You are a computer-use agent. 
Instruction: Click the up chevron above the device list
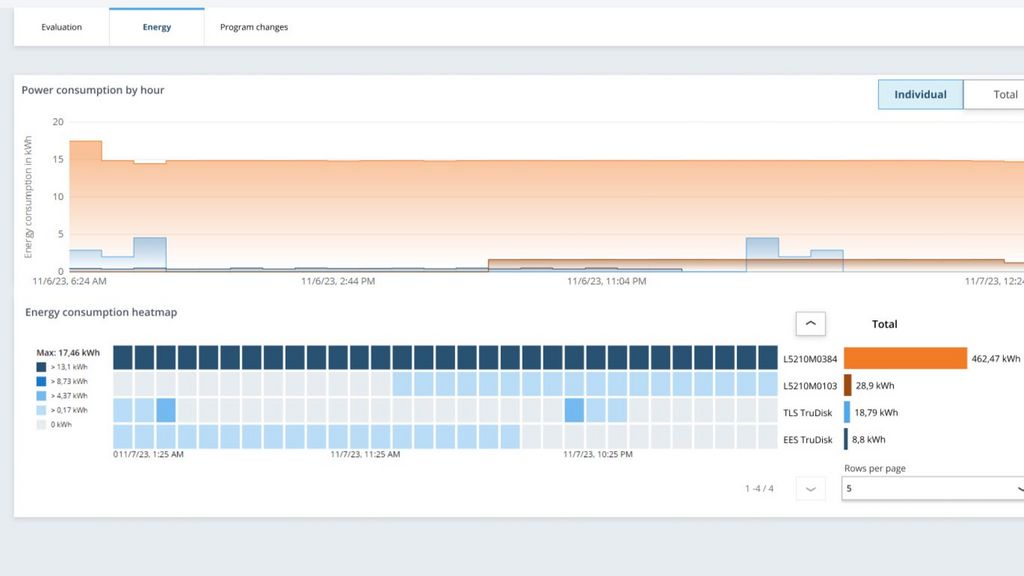pos(810,323)
